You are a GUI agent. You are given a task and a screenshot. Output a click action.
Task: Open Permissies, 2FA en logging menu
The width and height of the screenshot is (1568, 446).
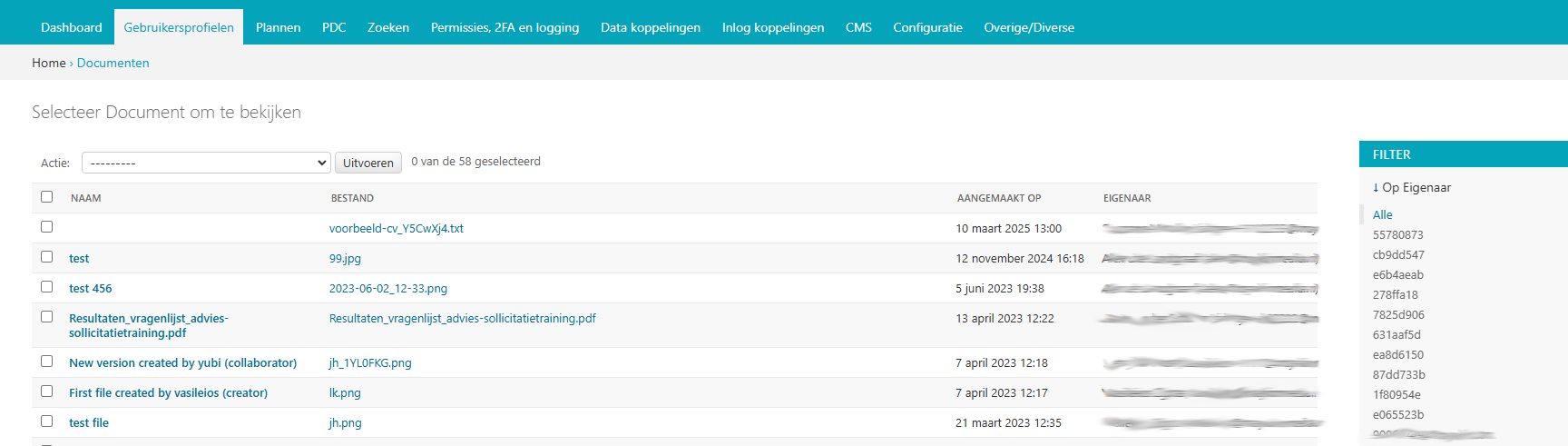pos(505,27)
